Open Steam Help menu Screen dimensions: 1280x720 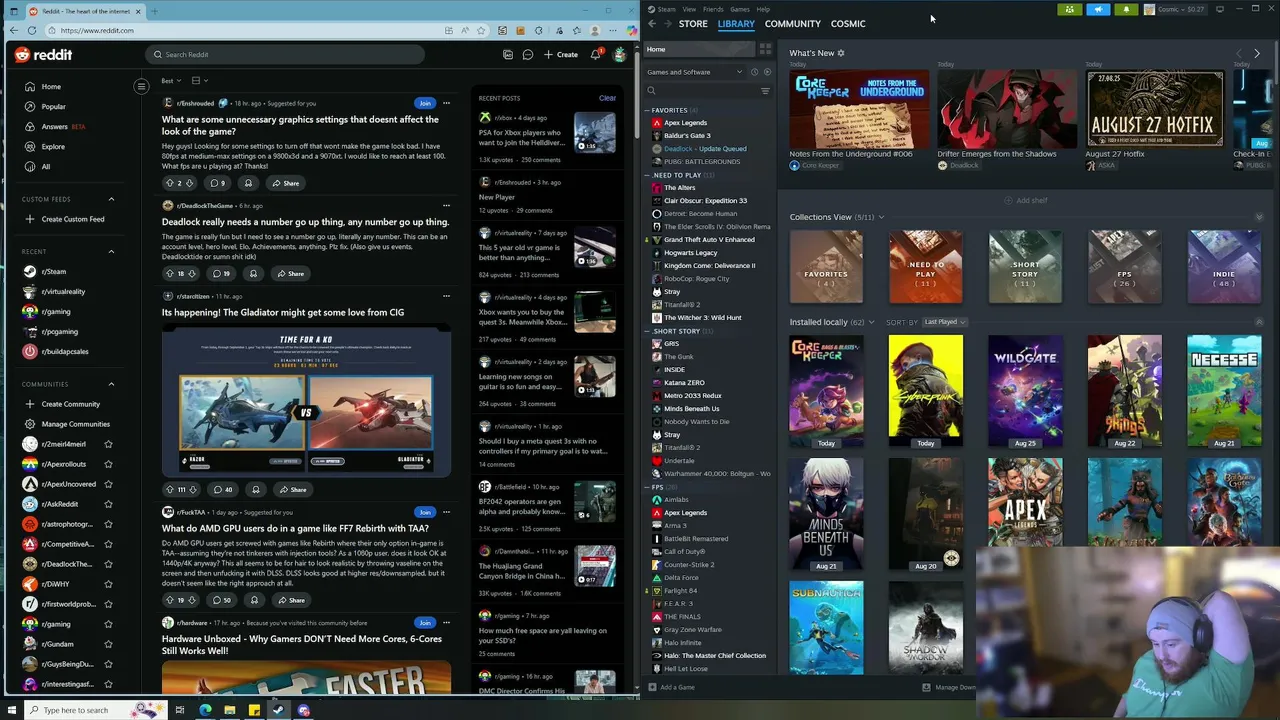(763, 9)
